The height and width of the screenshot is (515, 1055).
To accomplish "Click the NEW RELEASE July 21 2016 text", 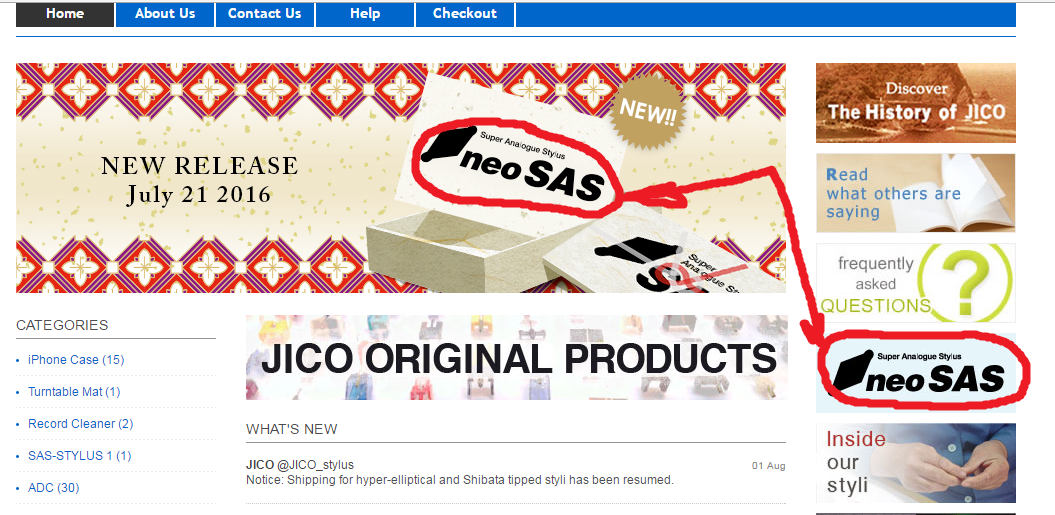I will click(199, 180).
